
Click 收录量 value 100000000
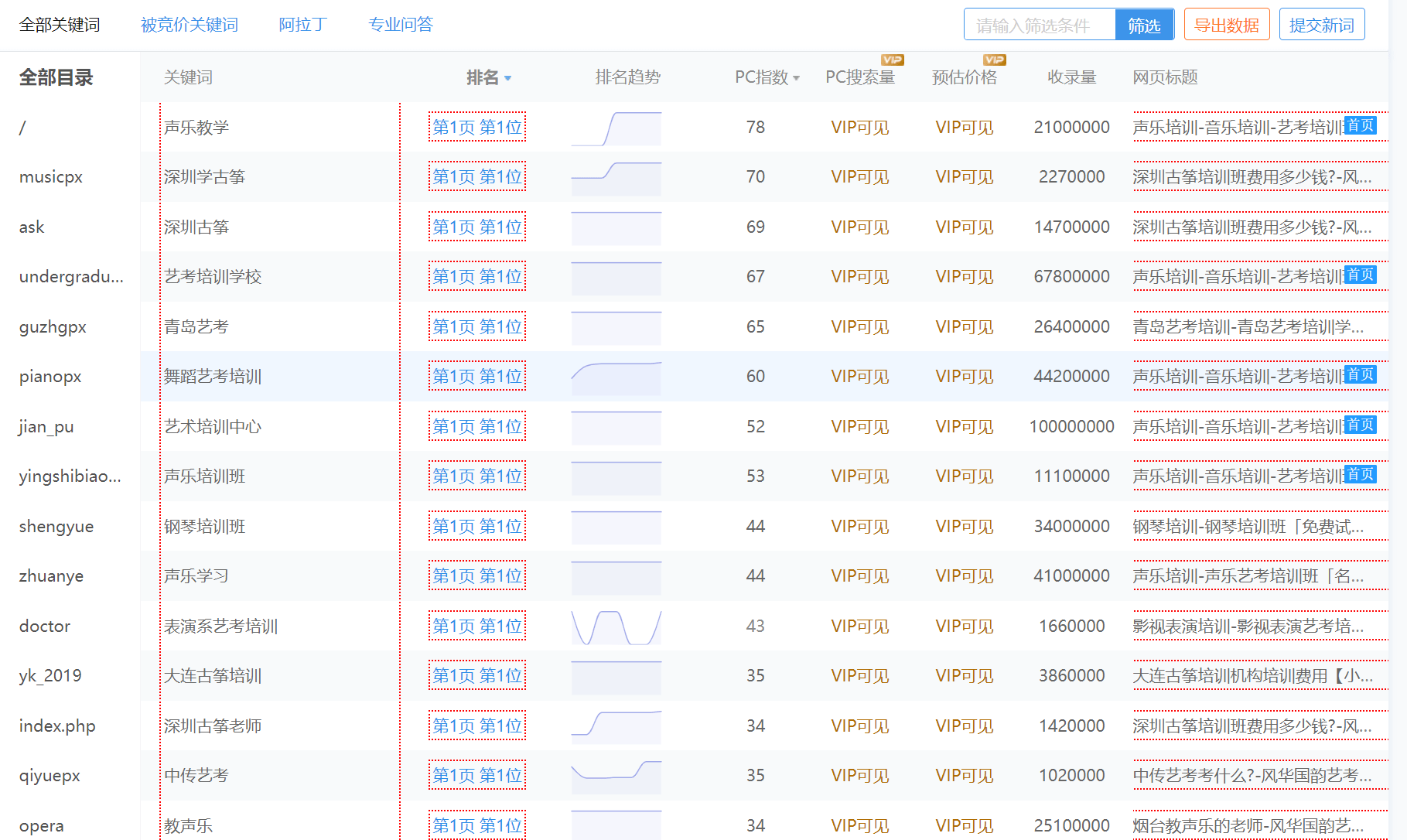1072,427
